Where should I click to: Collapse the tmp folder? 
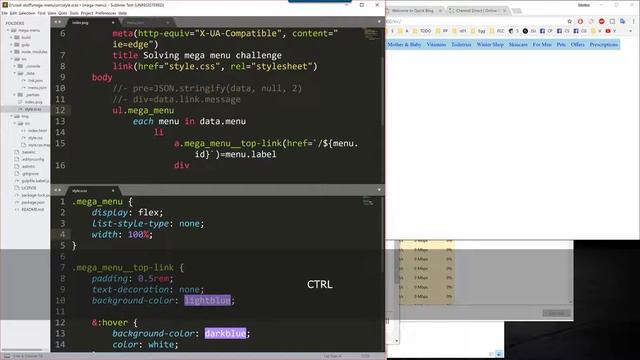(11, 116)
